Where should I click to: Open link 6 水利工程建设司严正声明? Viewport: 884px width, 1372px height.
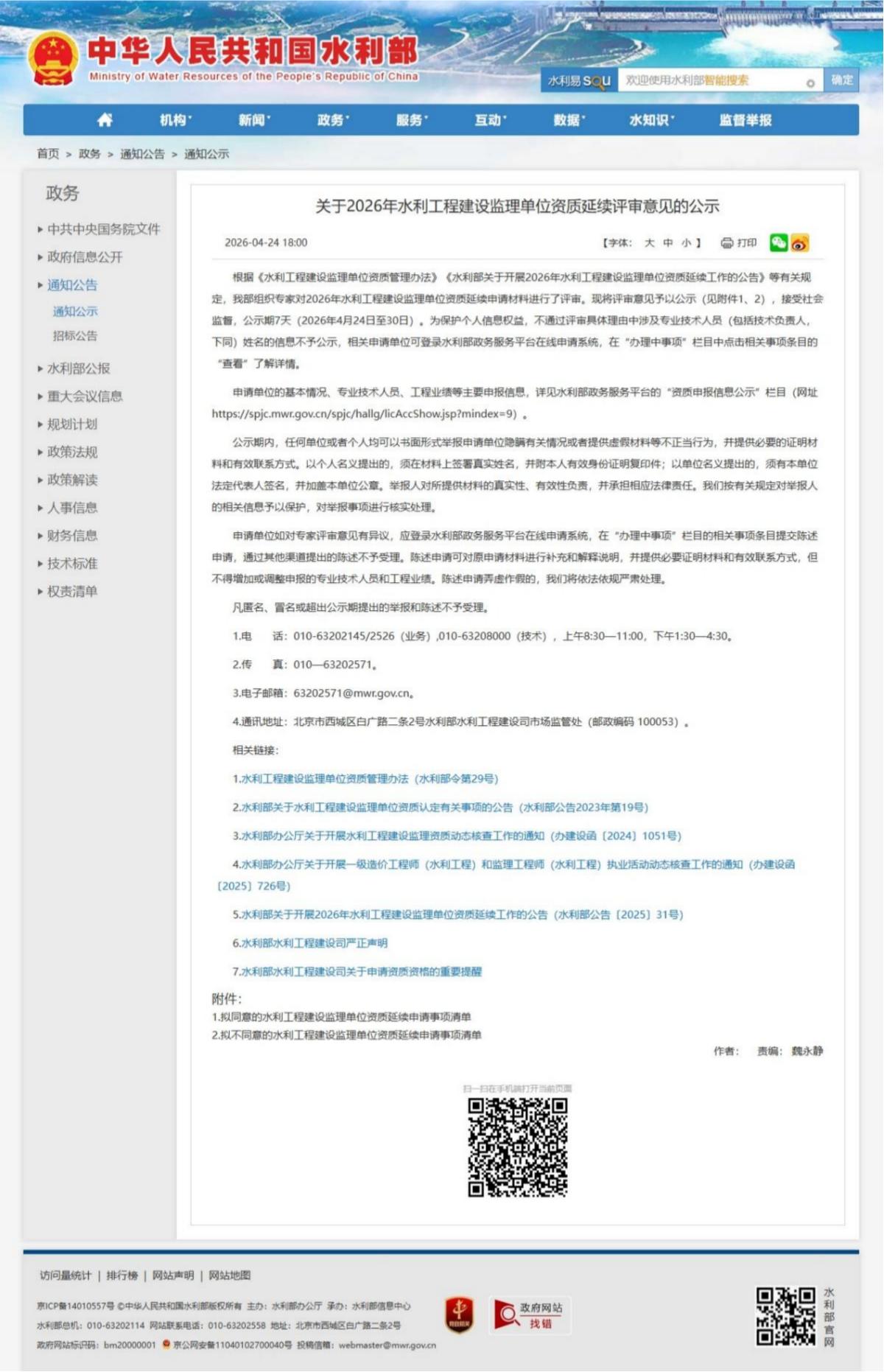(310, 943)
